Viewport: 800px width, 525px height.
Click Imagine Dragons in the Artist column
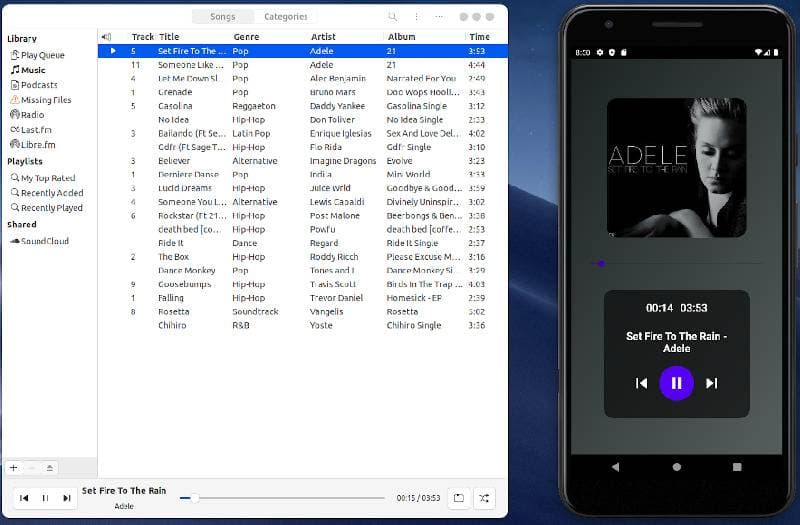click(342, 161)
